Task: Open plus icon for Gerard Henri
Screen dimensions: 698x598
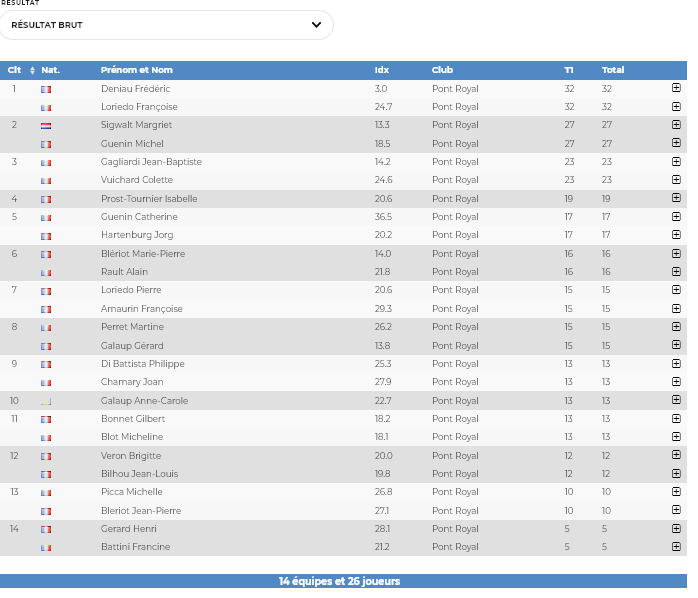Action: tap(676, 529)
